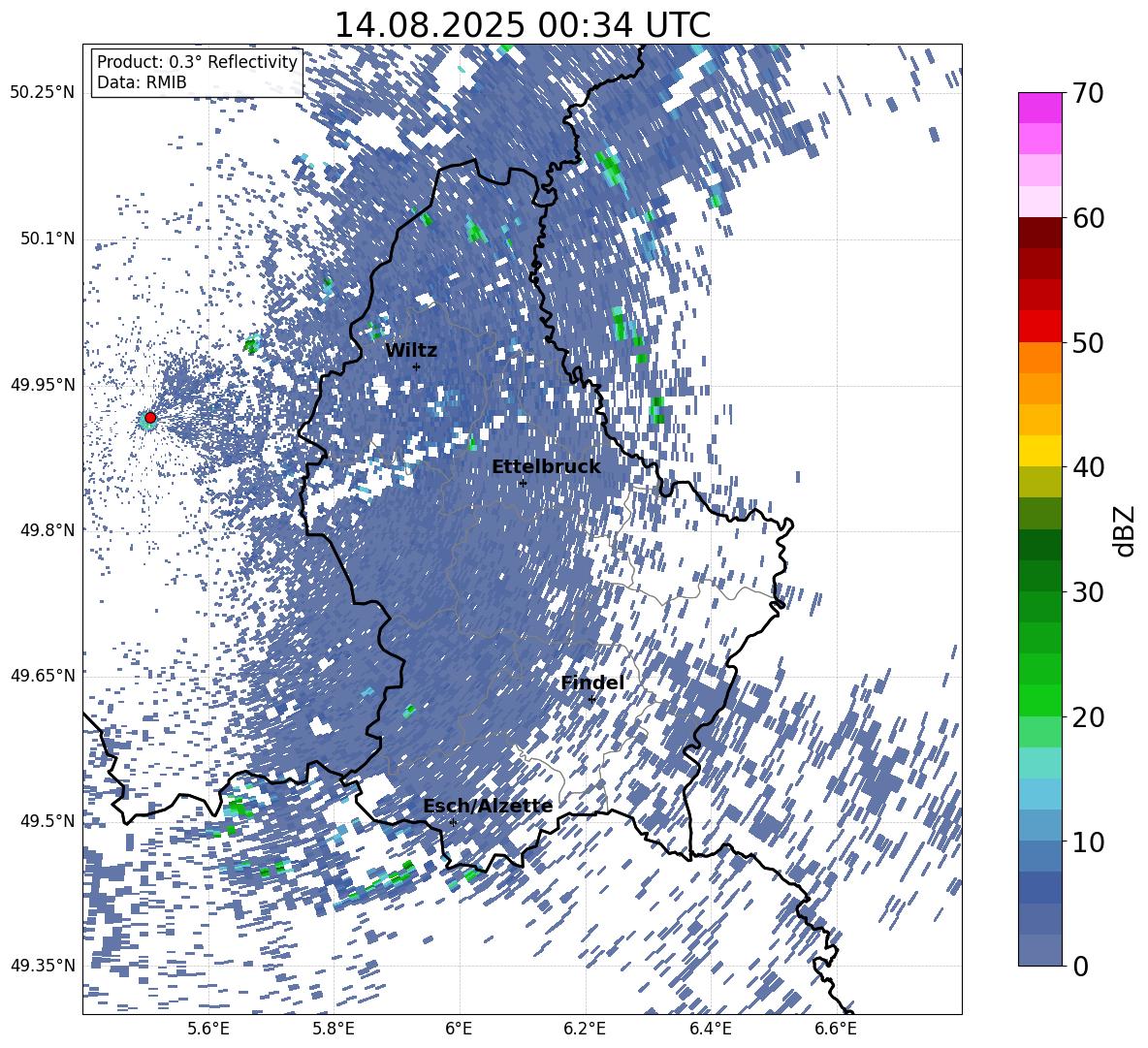The height and width of the screenshot is (1048, 1148).
Task: Click the 40 tick on the colorbar
Action: [1088, 467]
